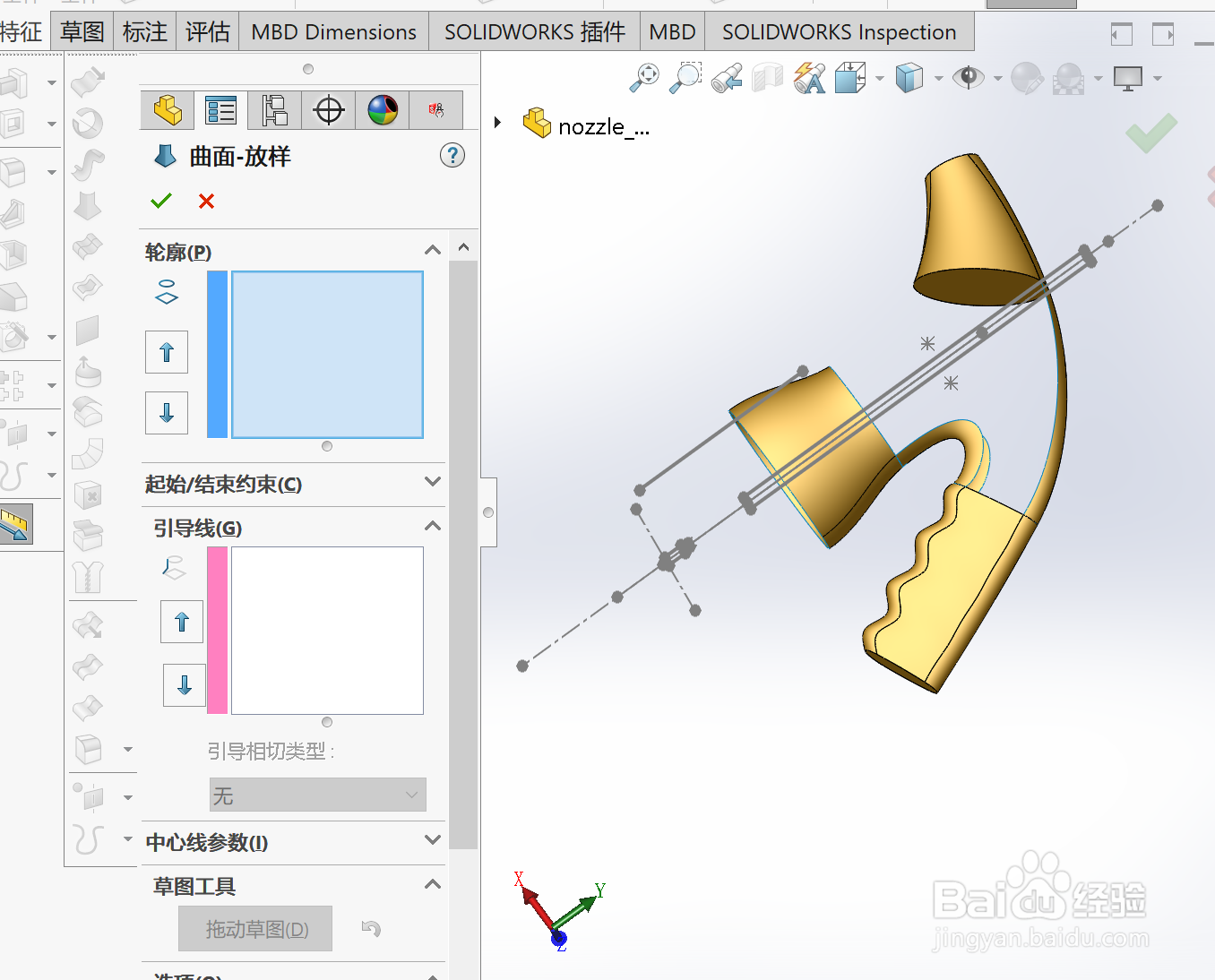
Task: Toggle Section View tool
Action: pos(768,78)
